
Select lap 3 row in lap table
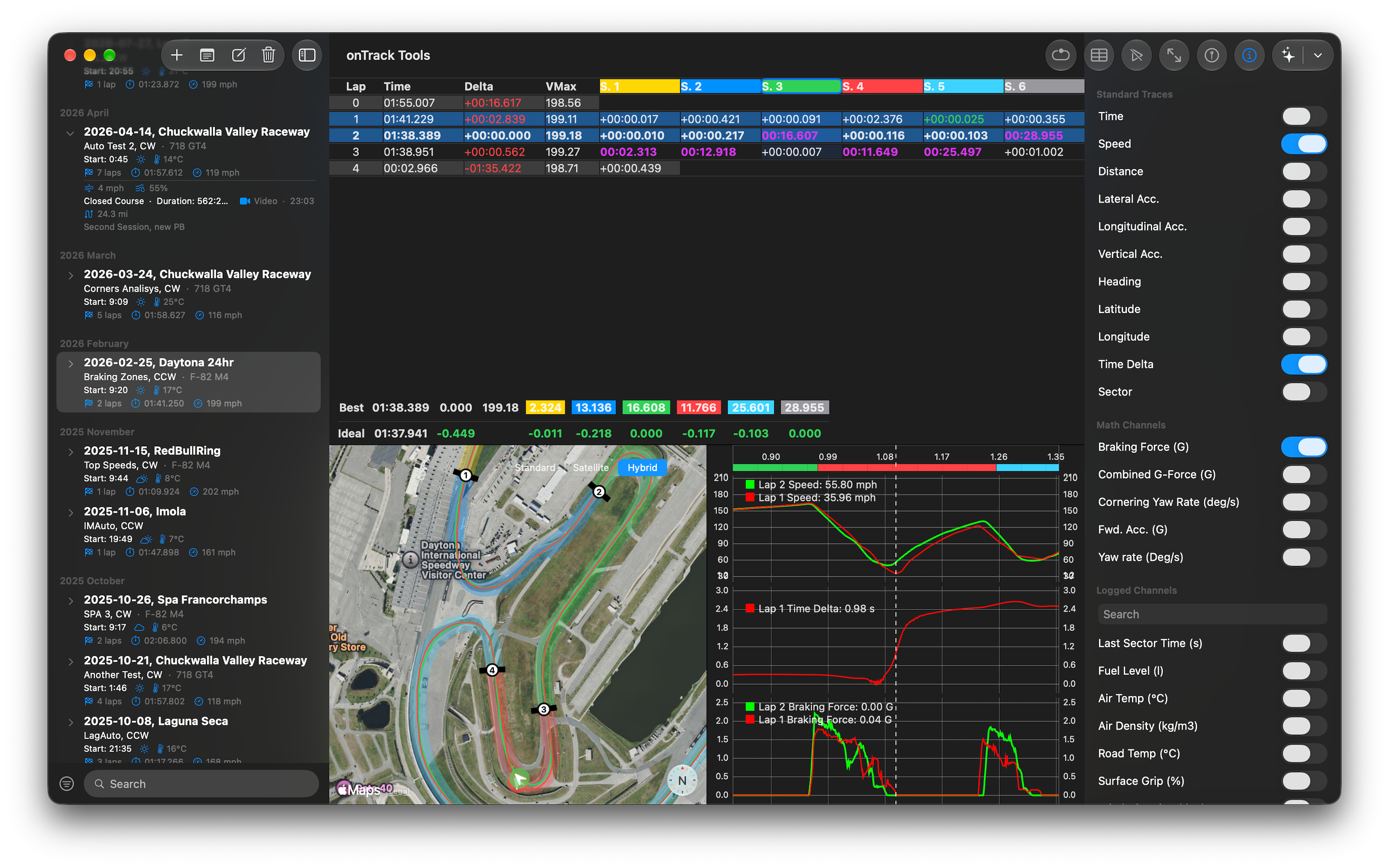(x=707, y=151)
